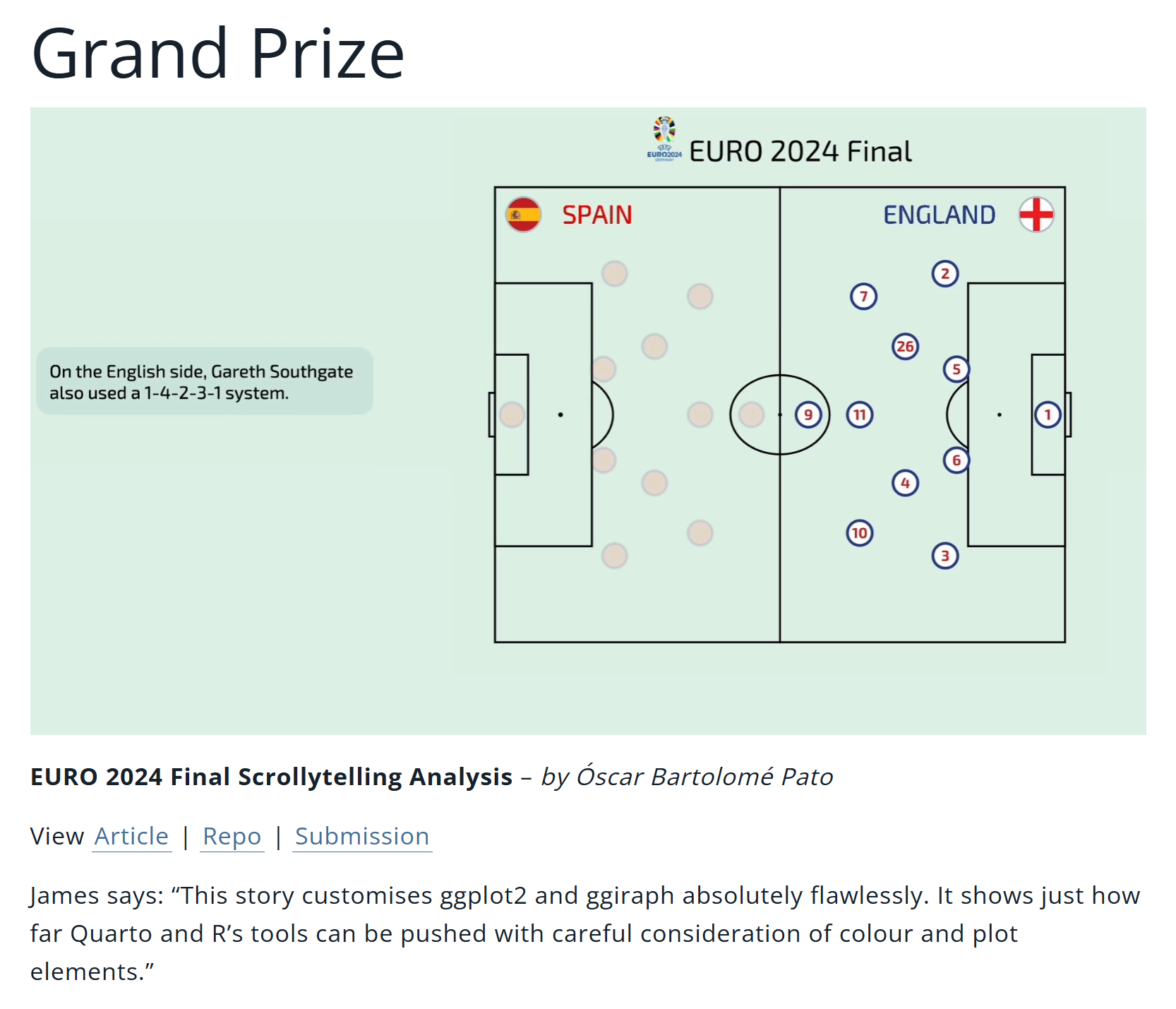Select England player number 4
The width and height of the screenshot is (1176, 1009).
[905, 483]
